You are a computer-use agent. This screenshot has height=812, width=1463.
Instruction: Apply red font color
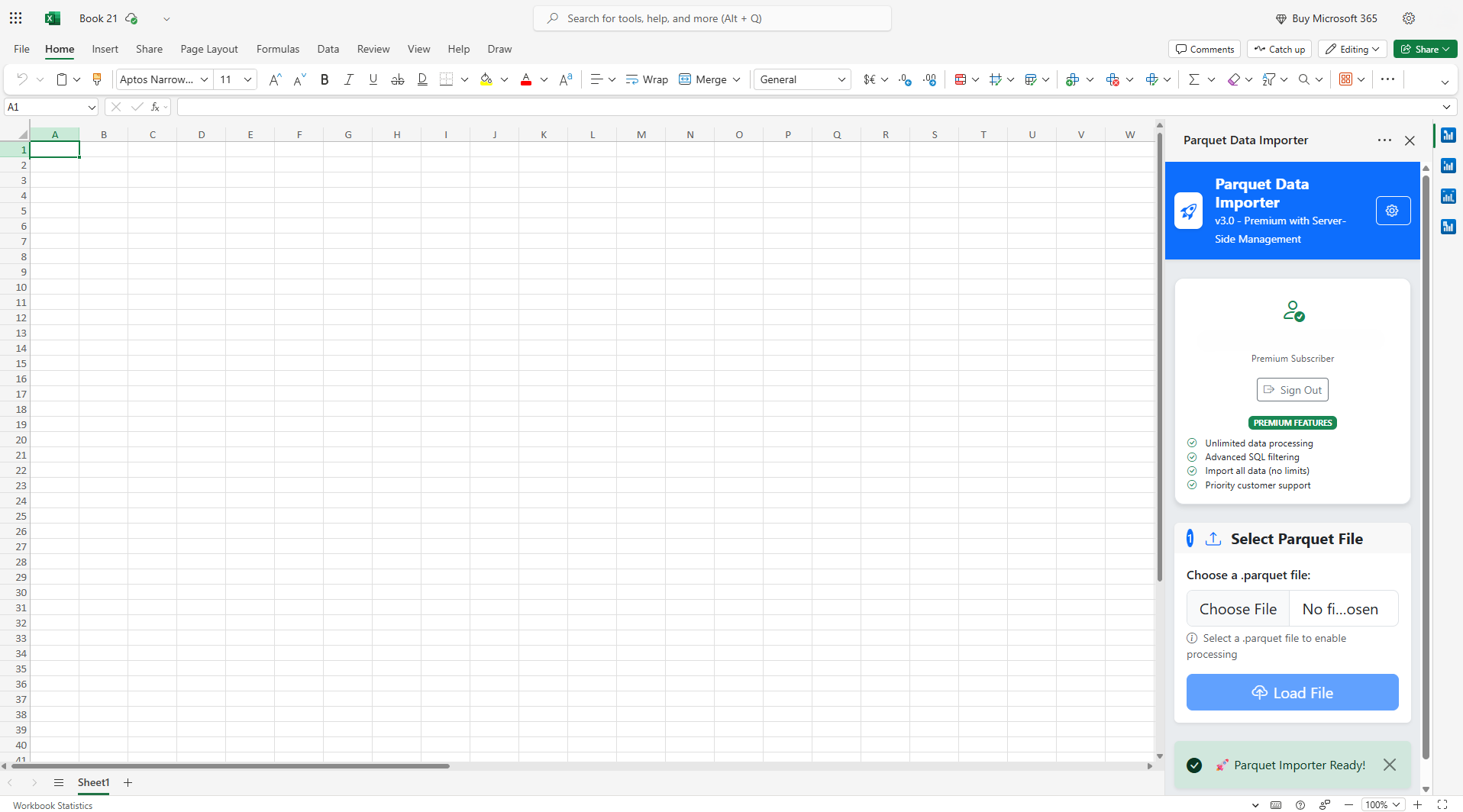click(526, 79)
